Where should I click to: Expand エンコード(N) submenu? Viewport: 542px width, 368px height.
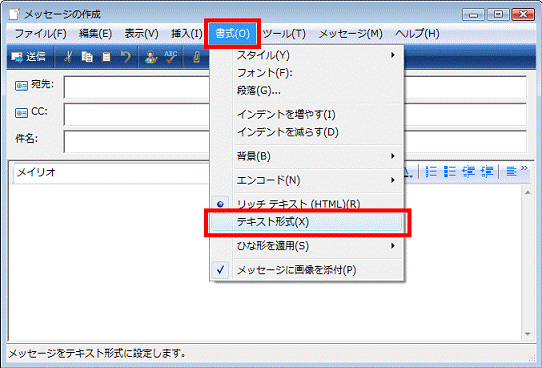pyautogui.click(x=306, y=180)
